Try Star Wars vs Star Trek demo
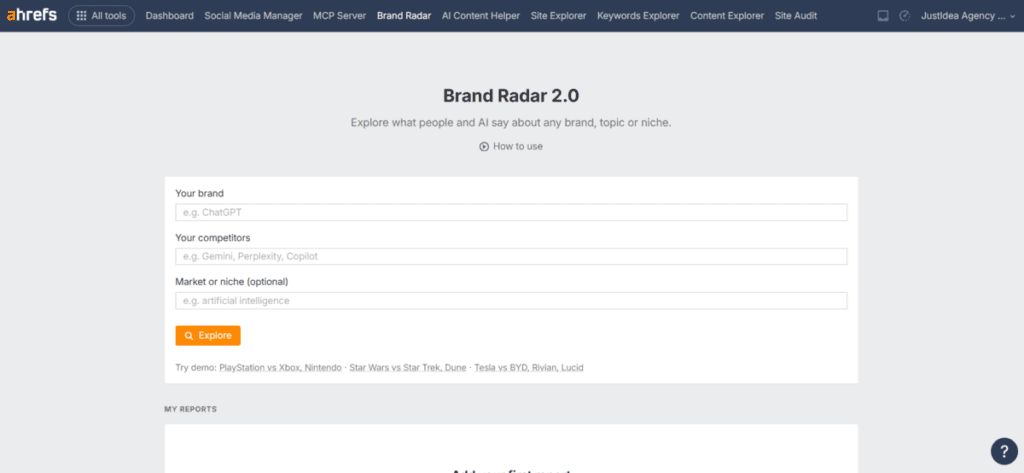Viewport: 1024px width, 473px height. [408, 368]
